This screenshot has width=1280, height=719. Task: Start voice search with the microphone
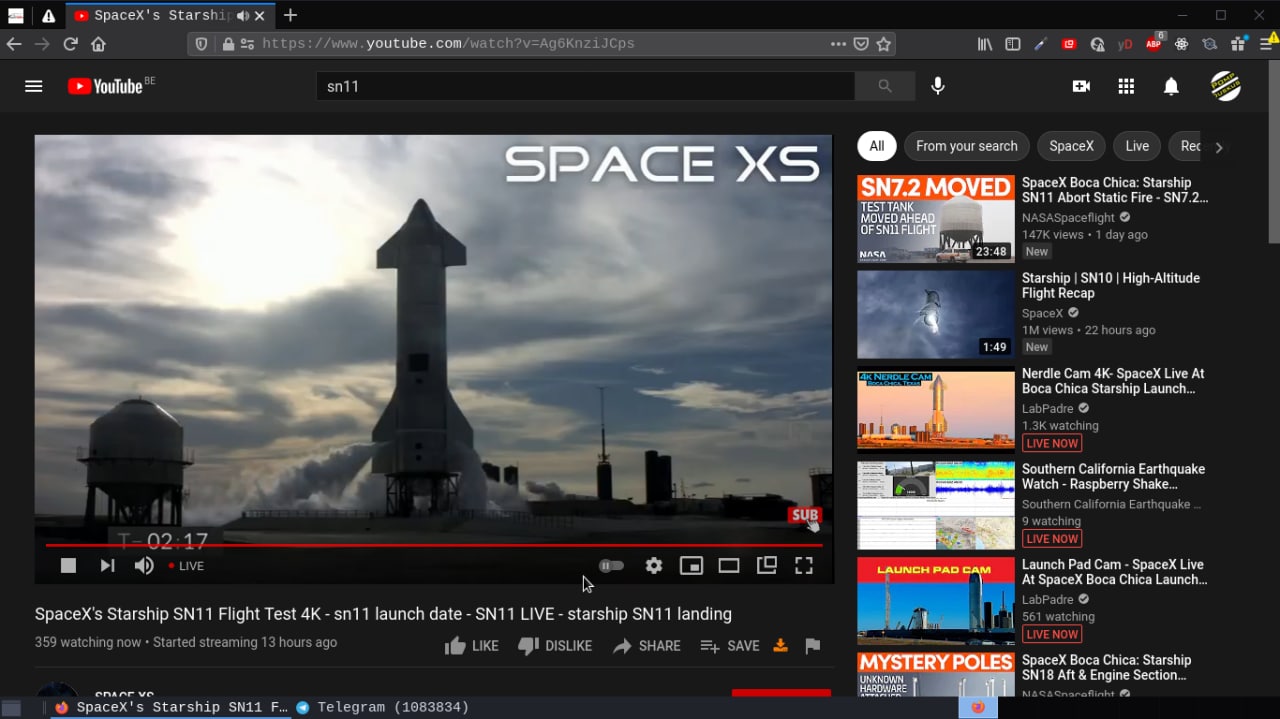click(x=938, y=86)
